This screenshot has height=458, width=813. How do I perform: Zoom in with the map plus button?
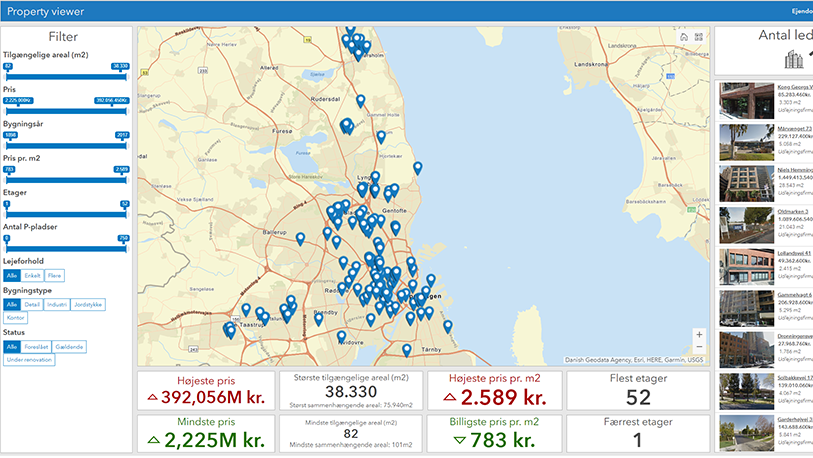point(699,334)
